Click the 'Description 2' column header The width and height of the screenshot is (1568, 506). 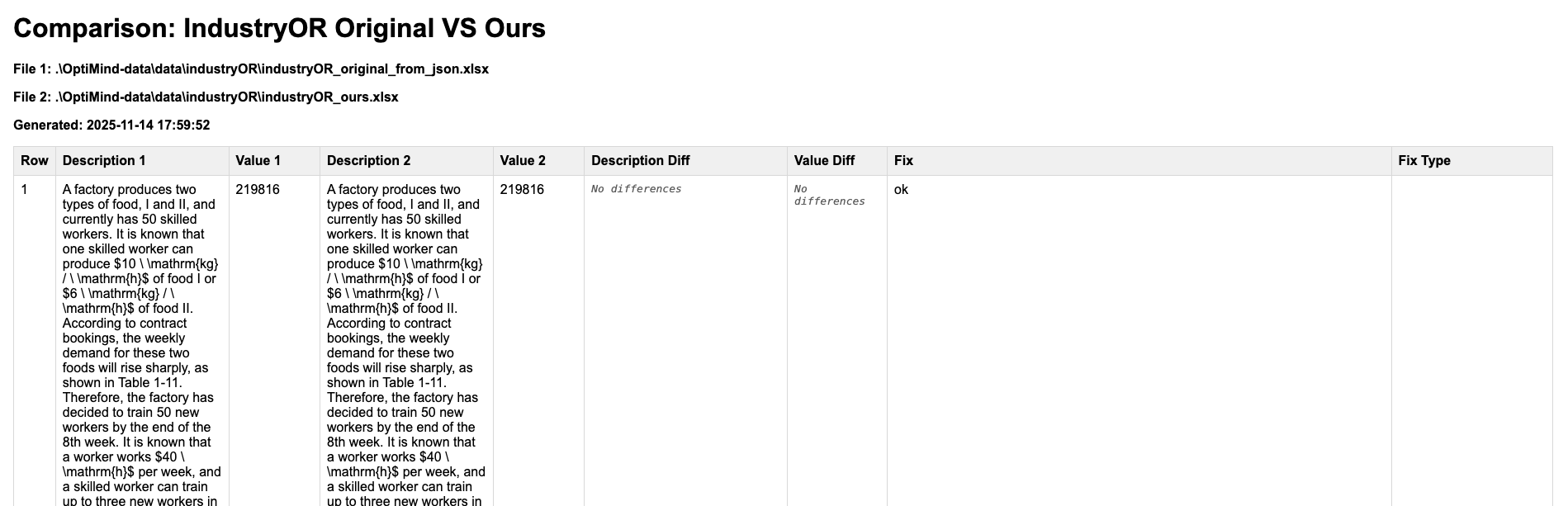coord(368,161)
